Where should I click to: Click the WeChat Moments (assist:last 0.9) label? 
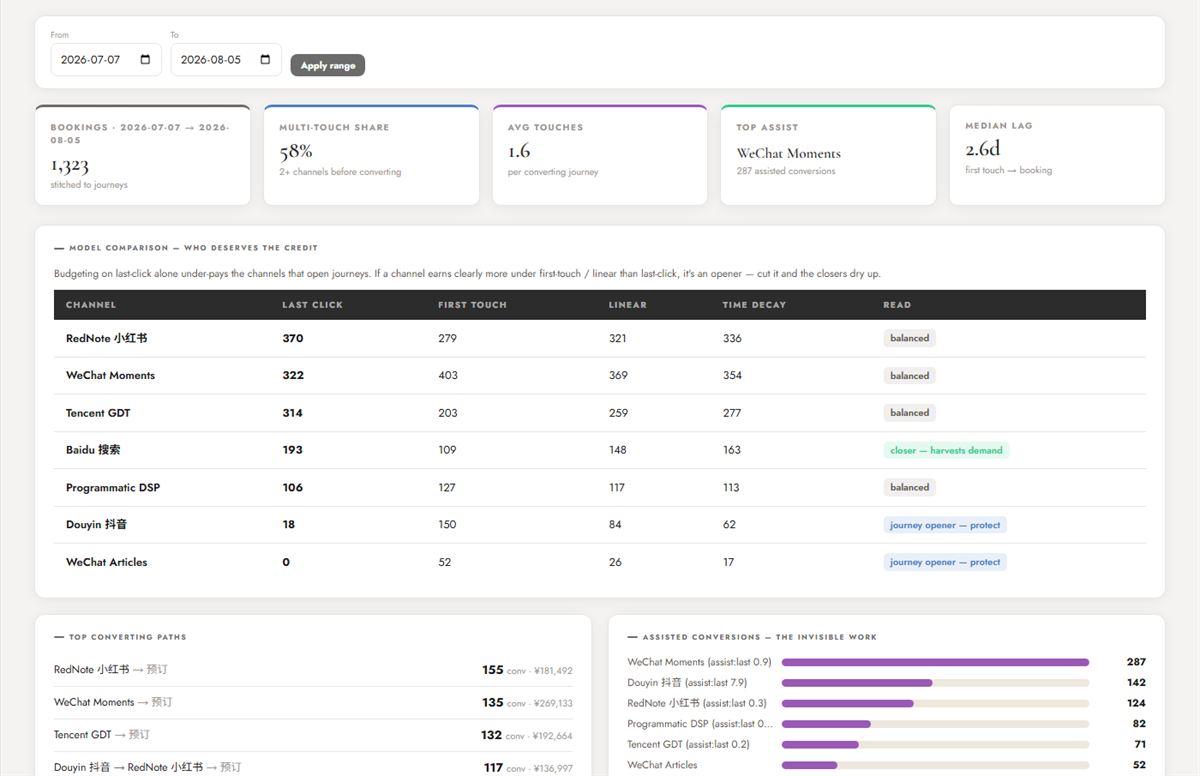(699, 662)
